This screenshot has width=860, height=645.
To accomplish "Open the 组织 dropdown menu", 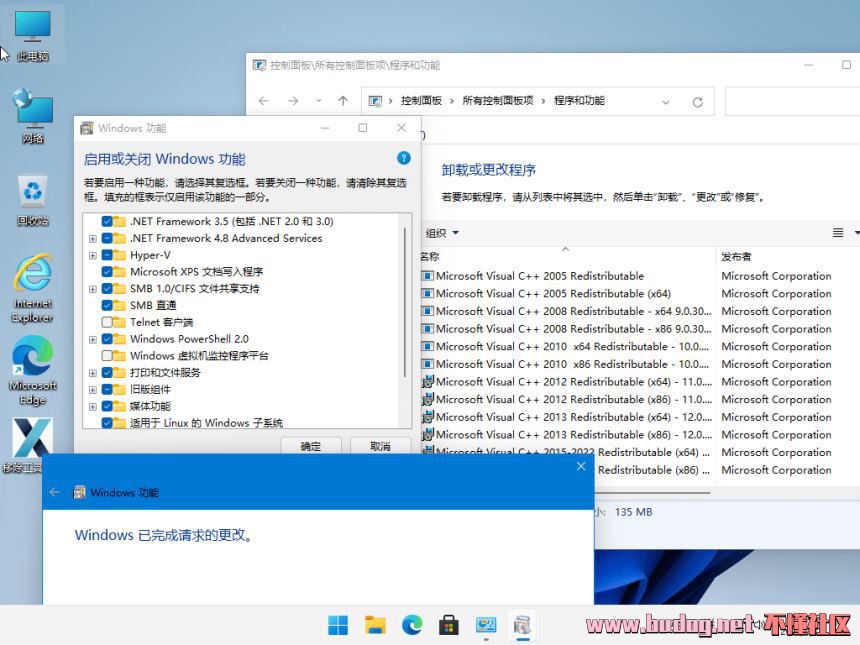I will click(x=442, y=233).
